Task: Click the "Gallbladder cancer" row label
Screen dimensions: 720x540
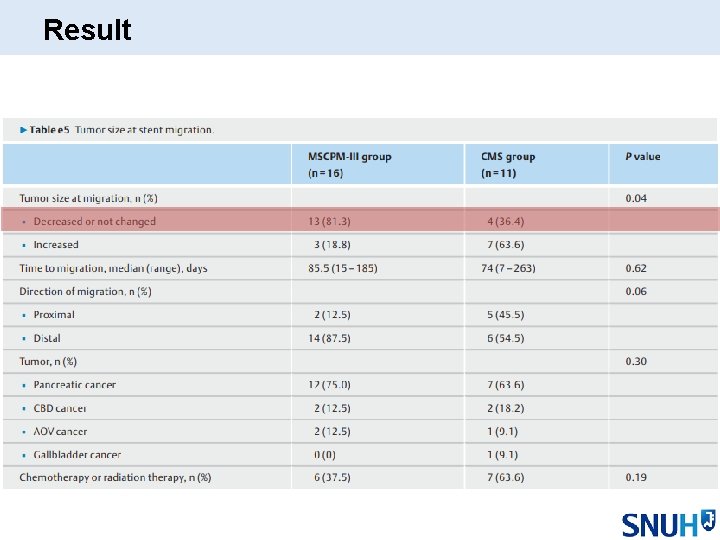Action: [x=77, y=455]
